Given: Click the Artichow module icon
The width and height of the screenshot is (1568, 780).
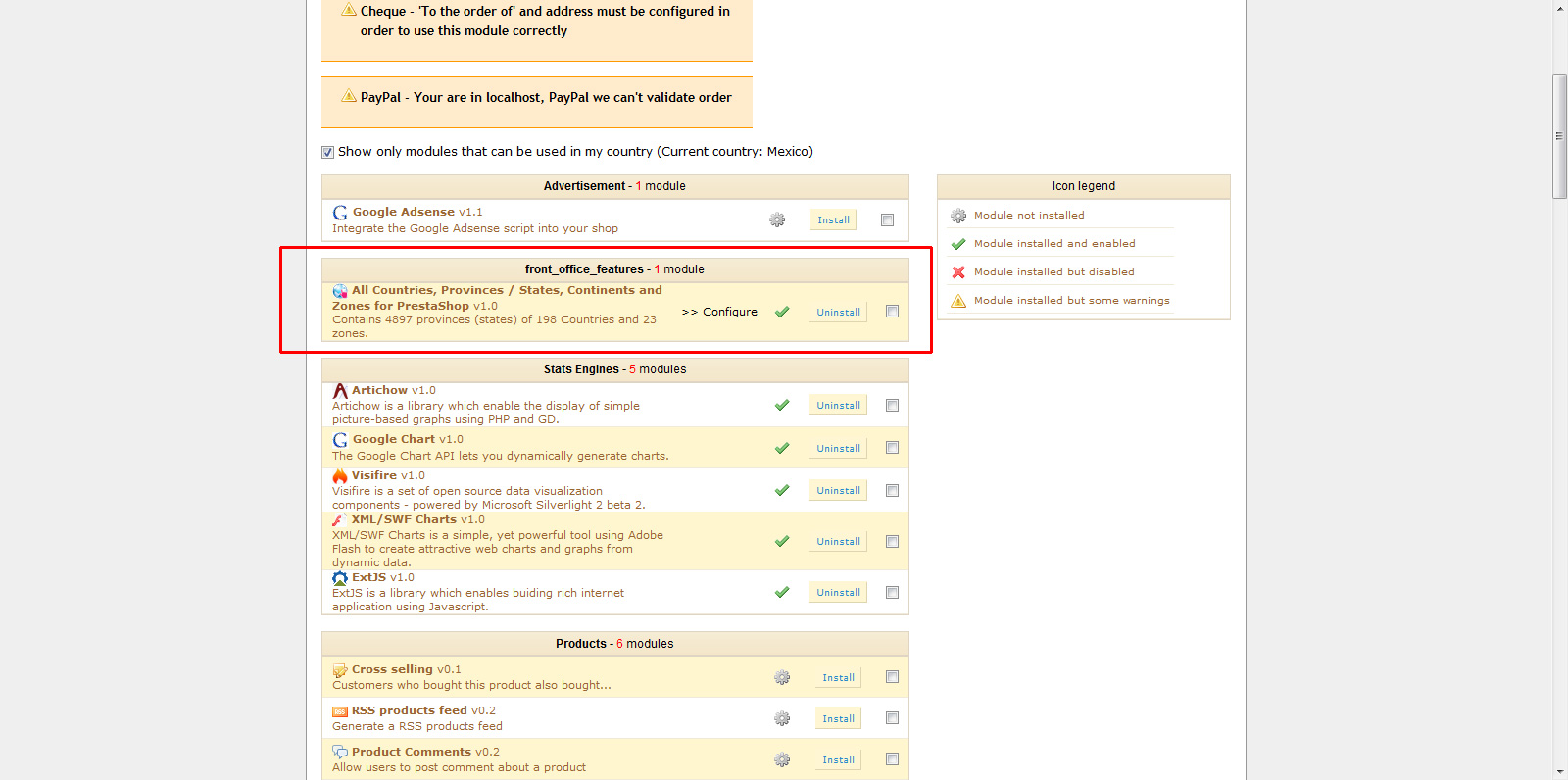Looking at the screenshot, I should [x=340, y=391].
